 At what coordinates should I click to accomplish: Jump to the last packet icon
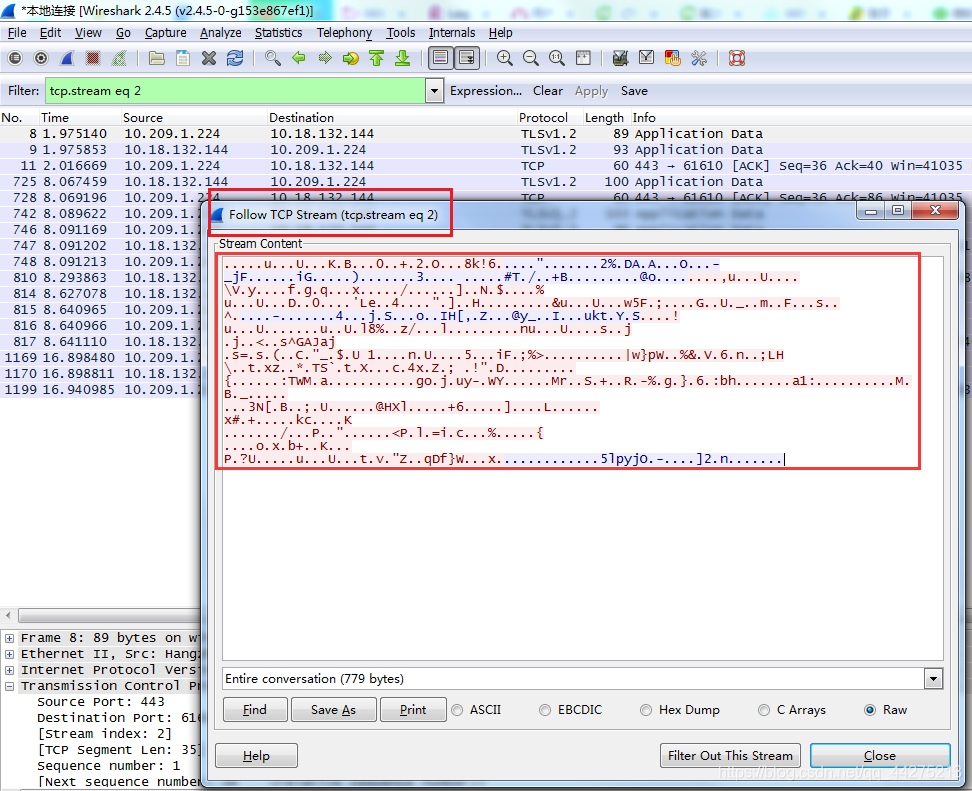402,58
